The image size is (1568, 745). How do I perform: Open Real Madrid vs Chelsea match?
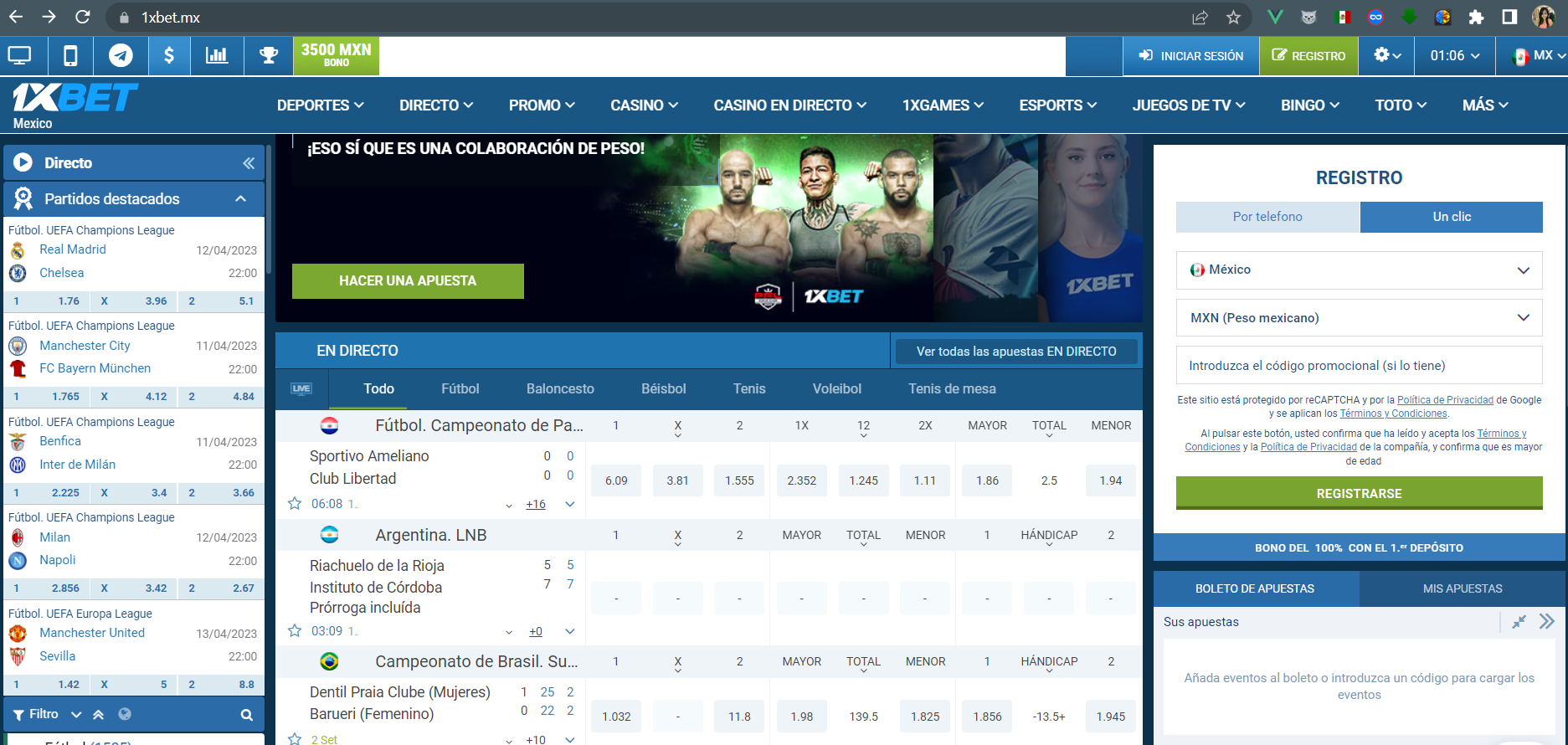[134, 261]
